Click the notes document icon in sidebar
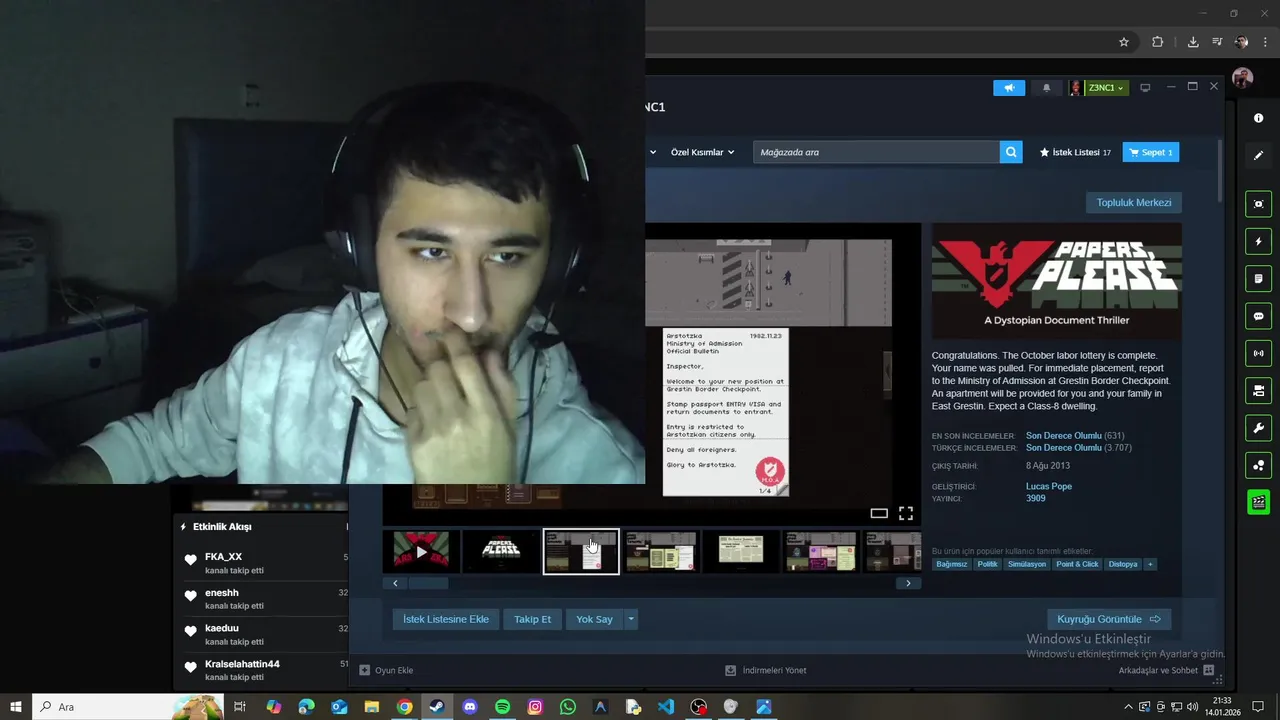This screenshot has width=1280, height=720. 1258,279
